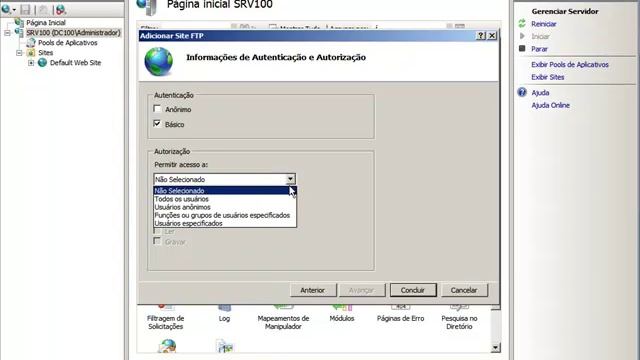The image size is (640, 360).
Task: Collapse the Sites tree node
Action: pyautogui.click(x=19, y=53)
